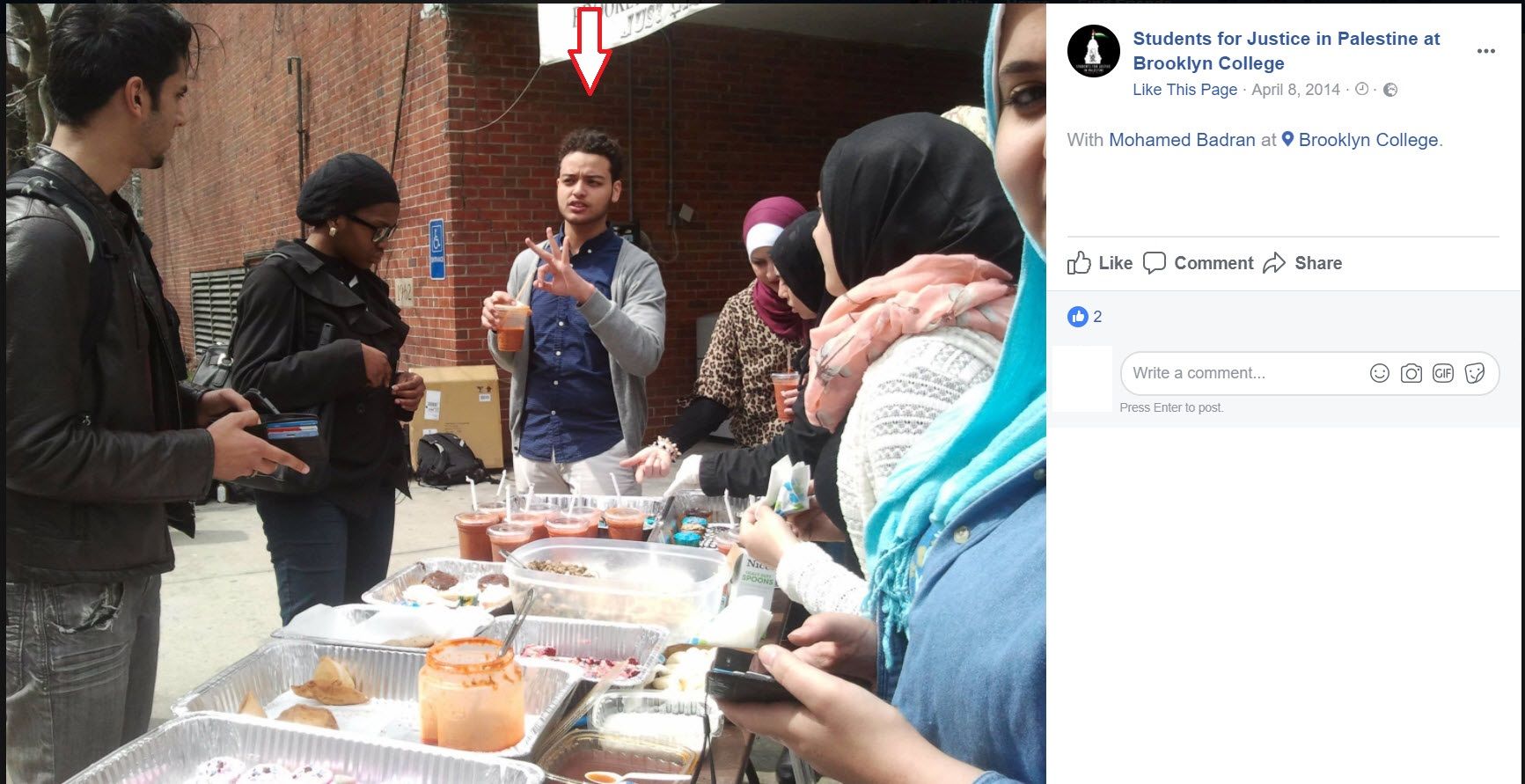
Task: Open the blue like reaction count
Action: [x=1084, y=317]
